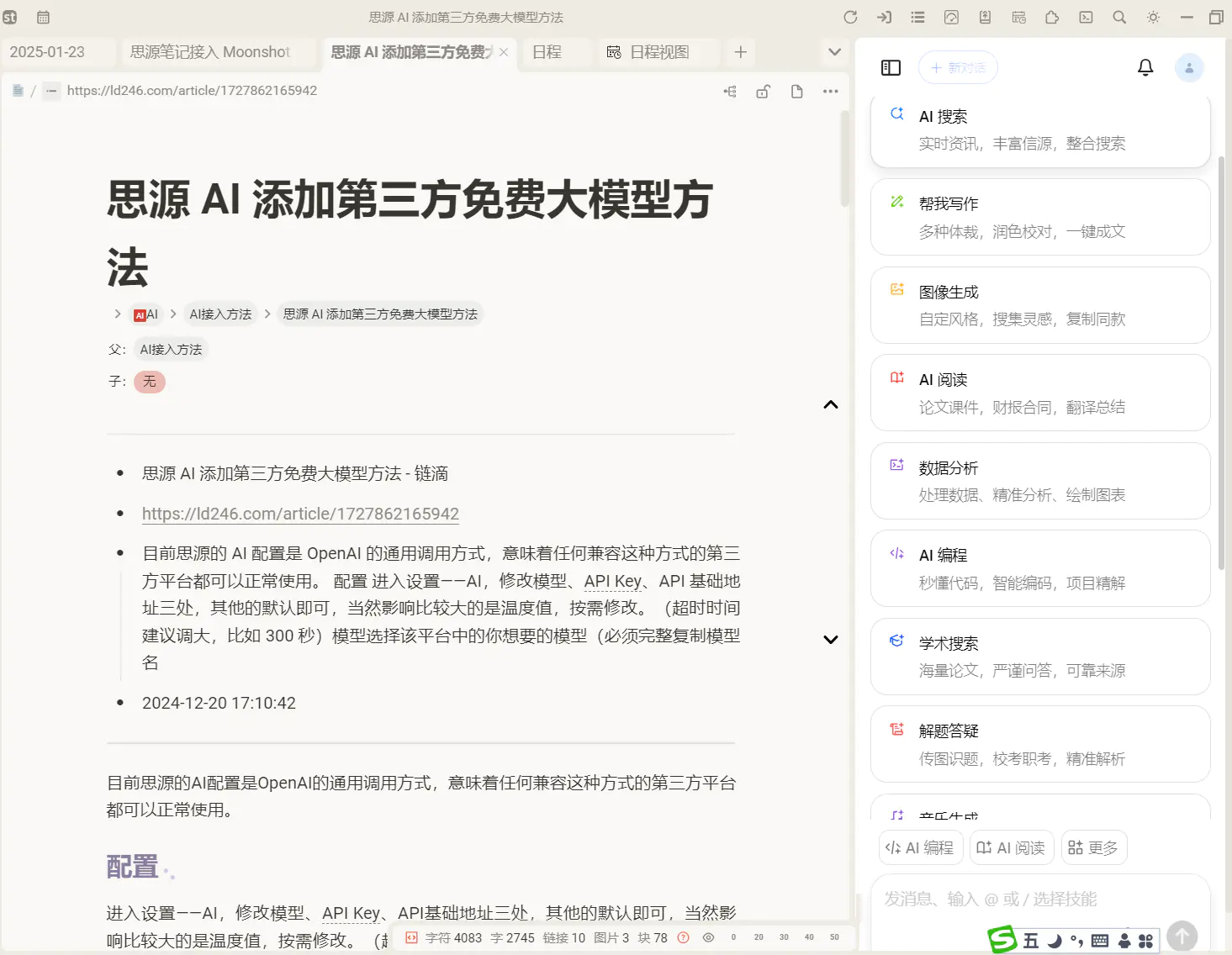Viewport: 1232px width, 955px height.
Task: Click the search magnifier in title bar
Action: click(1119, 17)
